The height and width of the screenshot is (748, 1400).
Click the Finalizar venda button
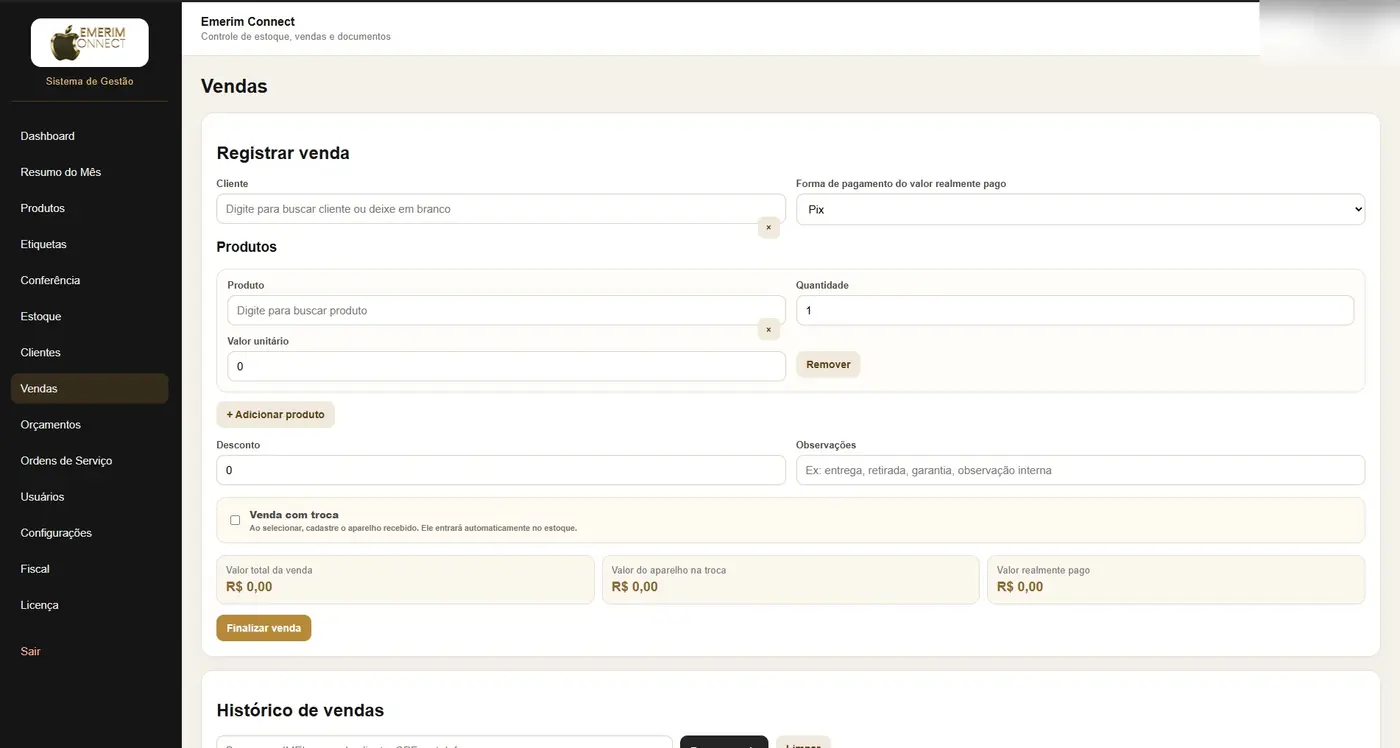point(264,628)
